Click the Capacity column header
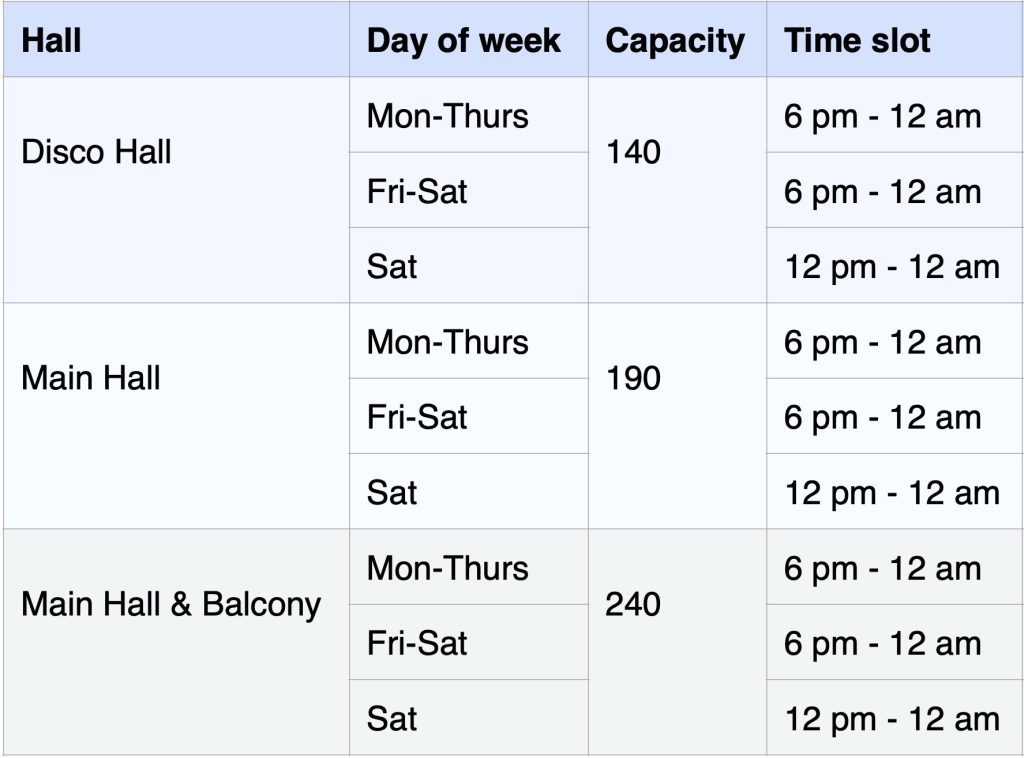This screenshot has width=1024, height=758. coord(675,40)
